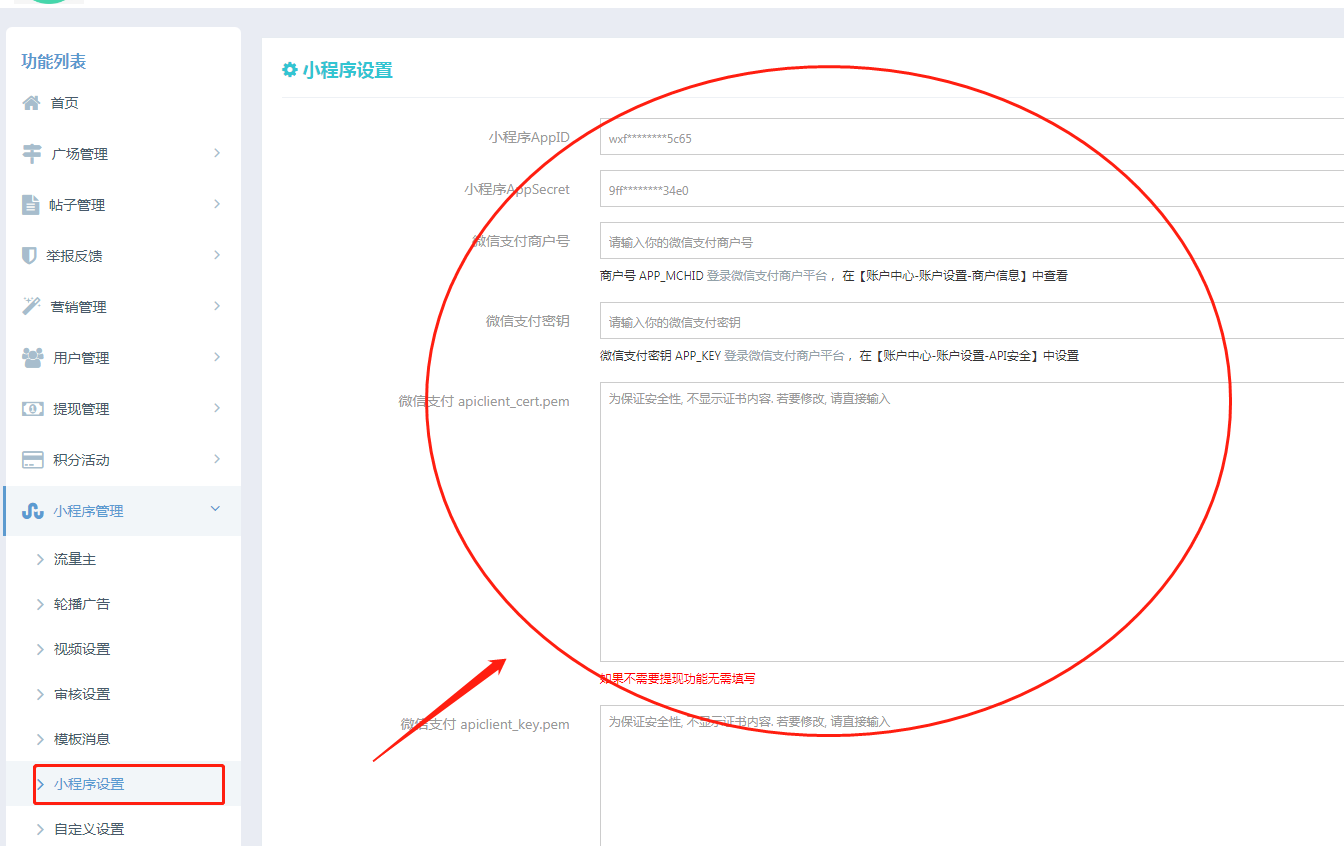
Task: Go to 视频设置 page
Action: [82, 649]
